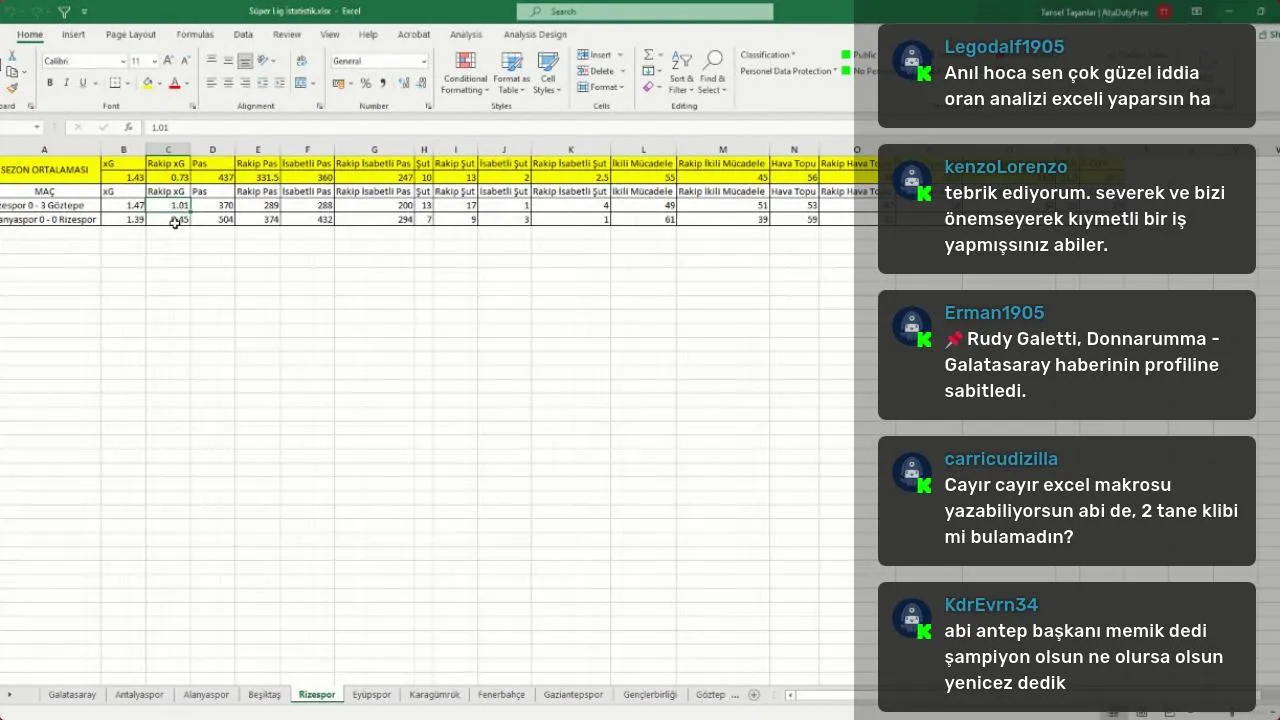Image resolution: width=1280 pixels, height=720 pixels.
Task: Click the Copy icon in Clipboard group
Action: point(10,72)
